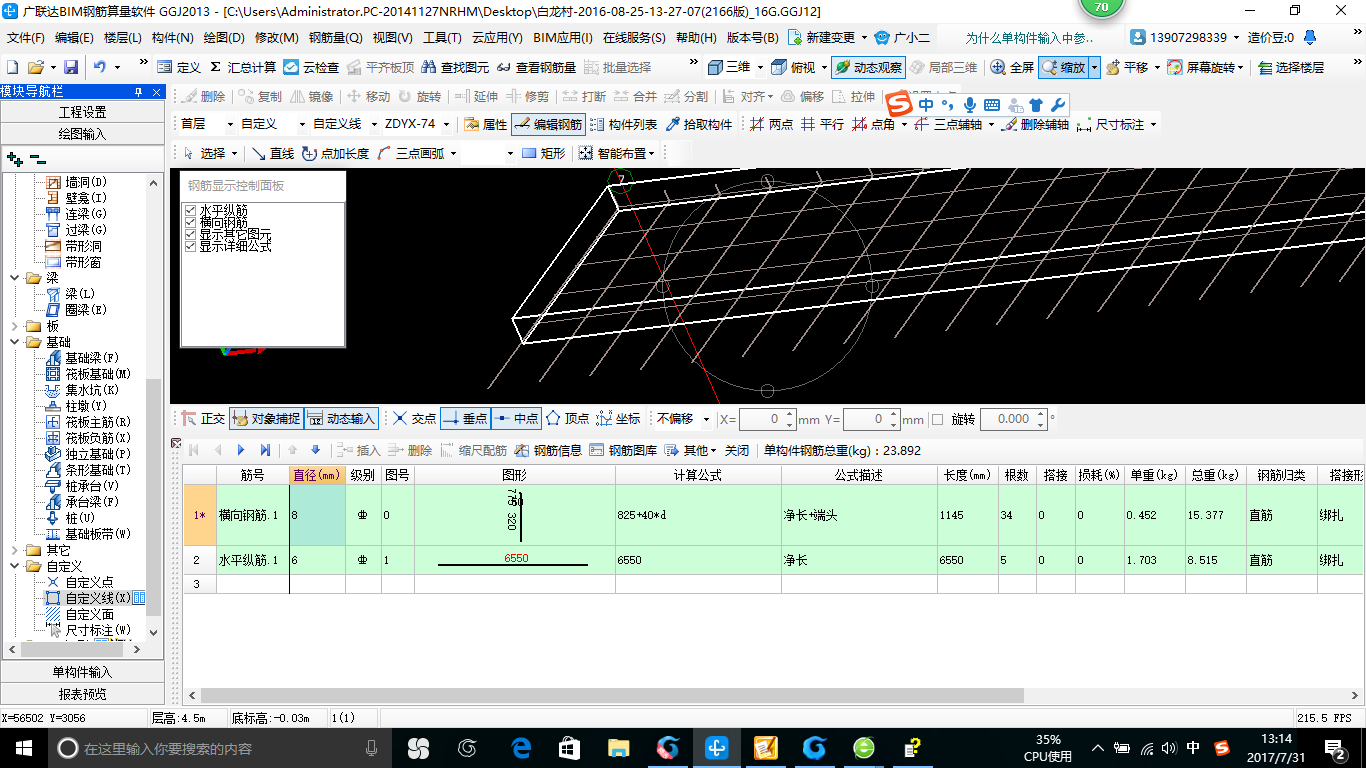The height and width of the screenshot is (768, 1366).
Task: Open the 帮助(H) menu
Action: coord(696,38)
